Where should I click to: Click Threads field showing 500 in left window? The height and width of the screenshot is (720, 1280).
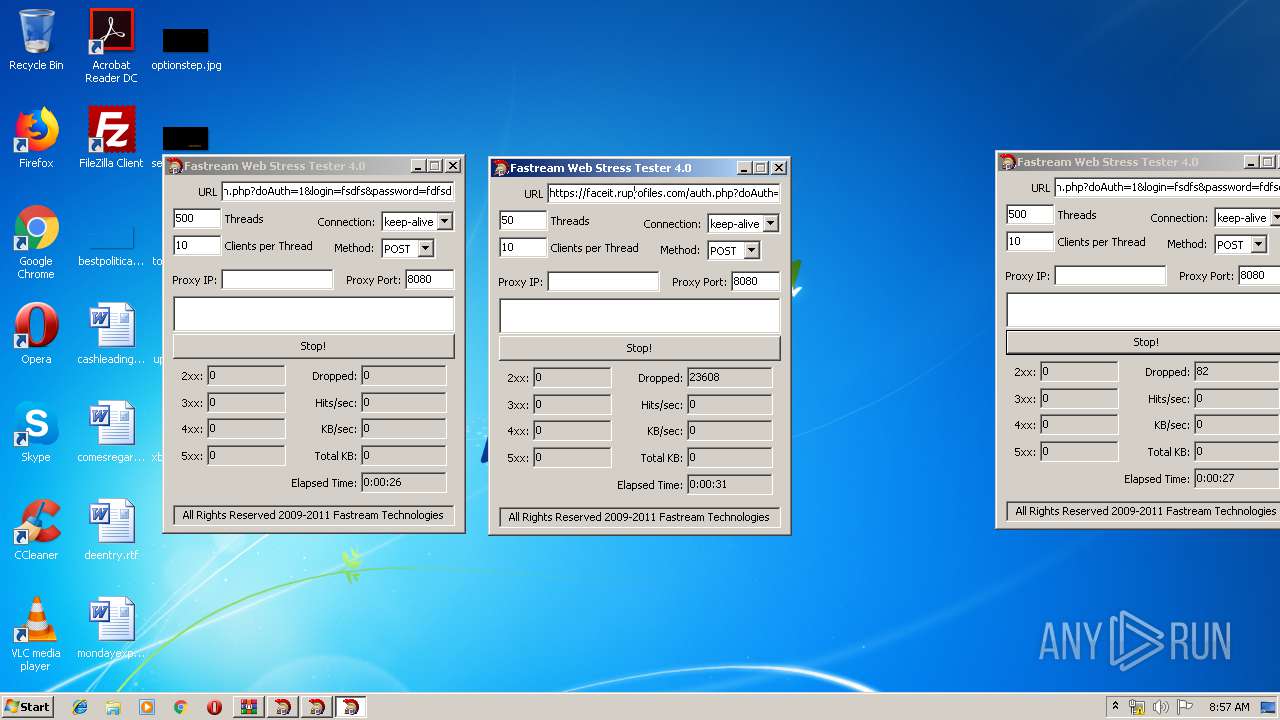(x=197, y=218)
